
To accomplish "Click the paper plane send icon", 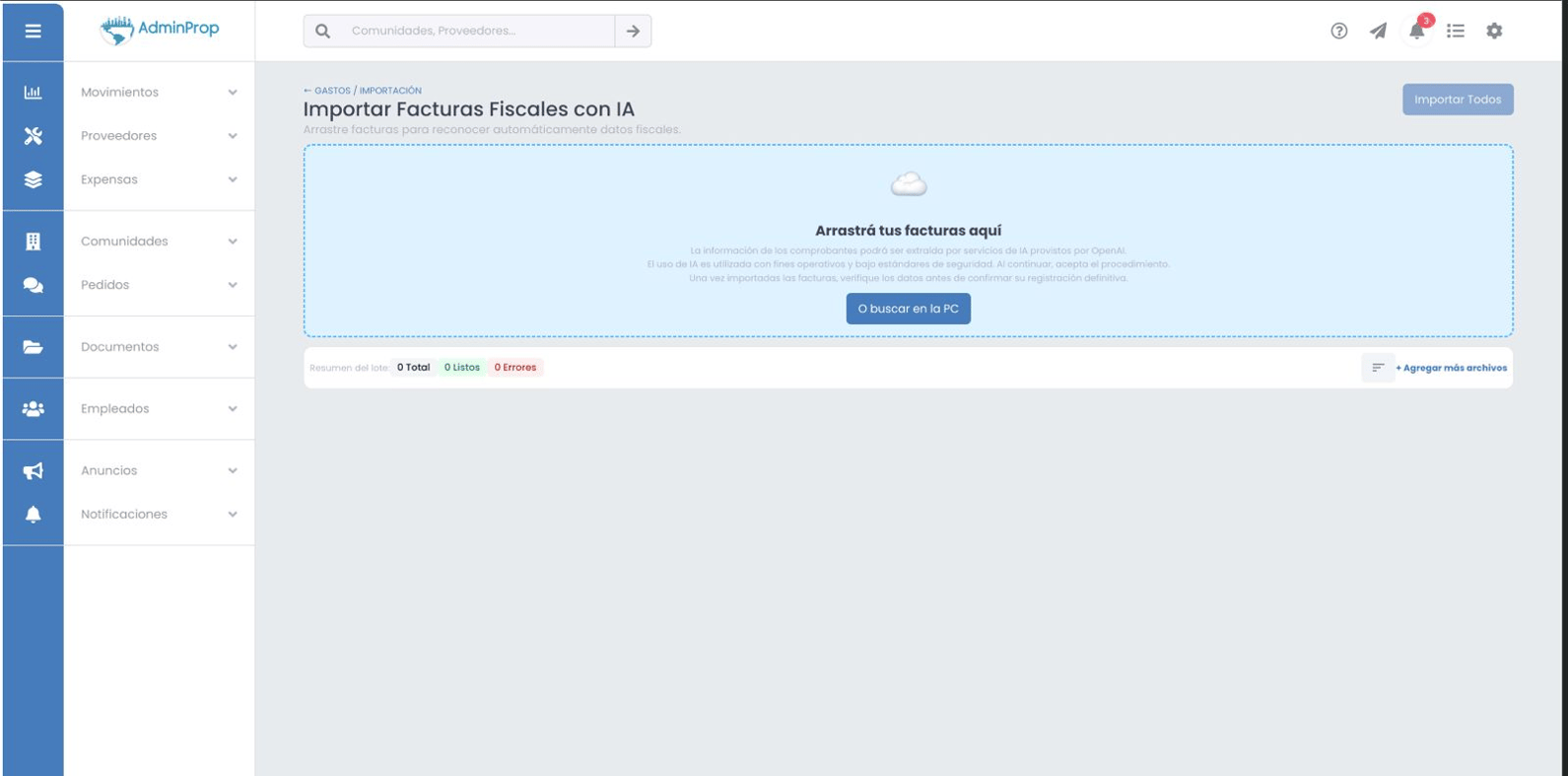I will [x=1378, y=31].
